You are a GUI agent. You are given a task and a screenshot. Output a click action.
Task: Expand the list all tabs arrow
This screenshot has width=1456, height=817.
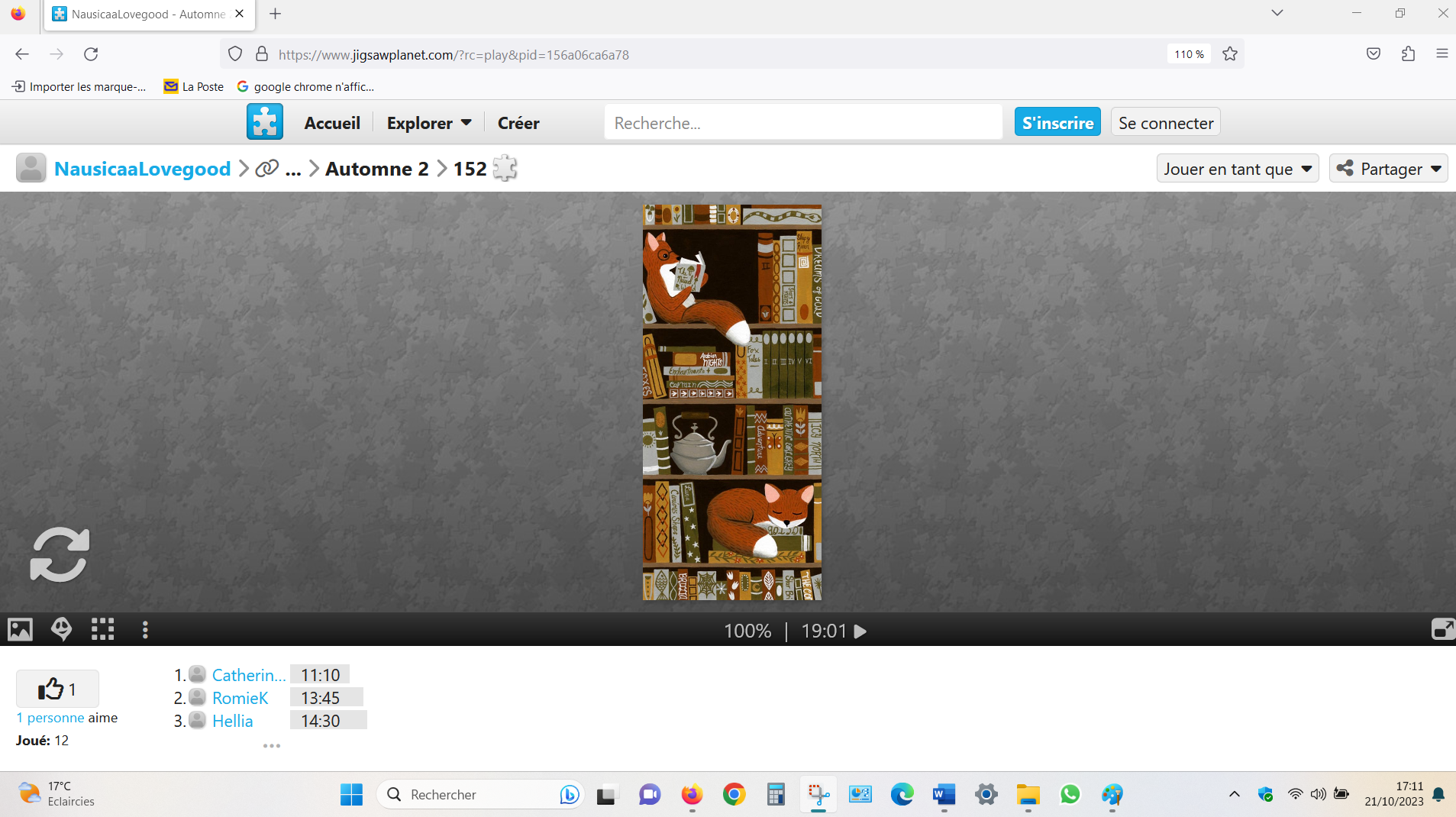click(1277, 13)
